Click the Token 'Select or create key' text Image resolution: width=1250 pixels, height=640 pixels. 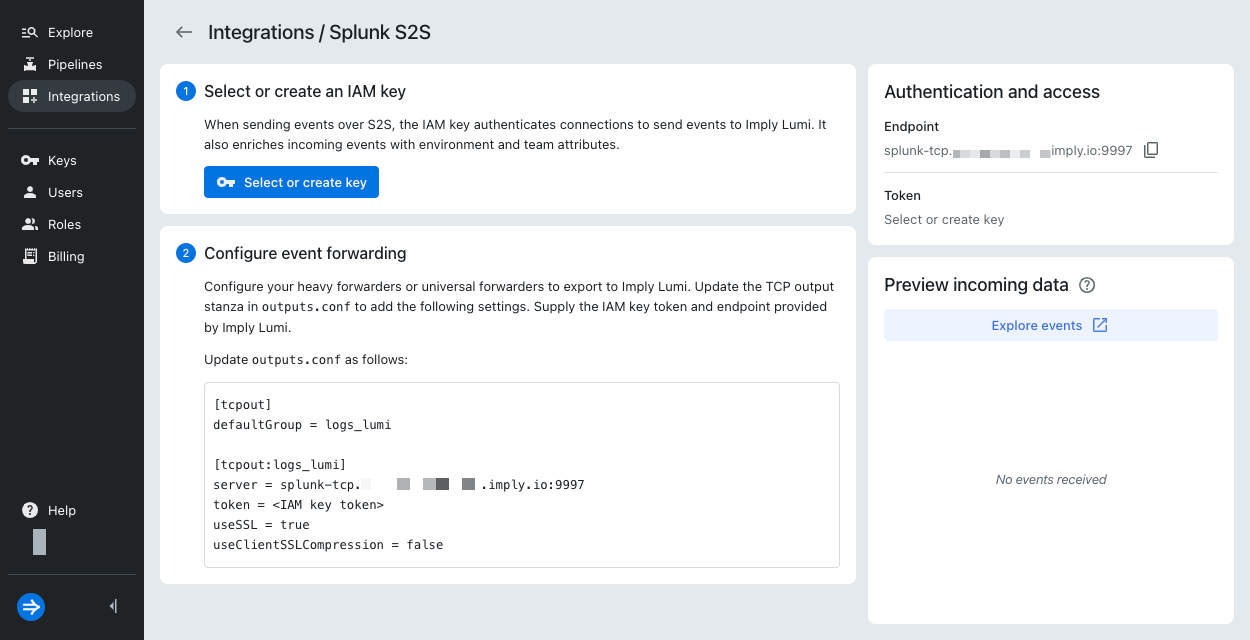pyautogui.click(x=944, y=219)
